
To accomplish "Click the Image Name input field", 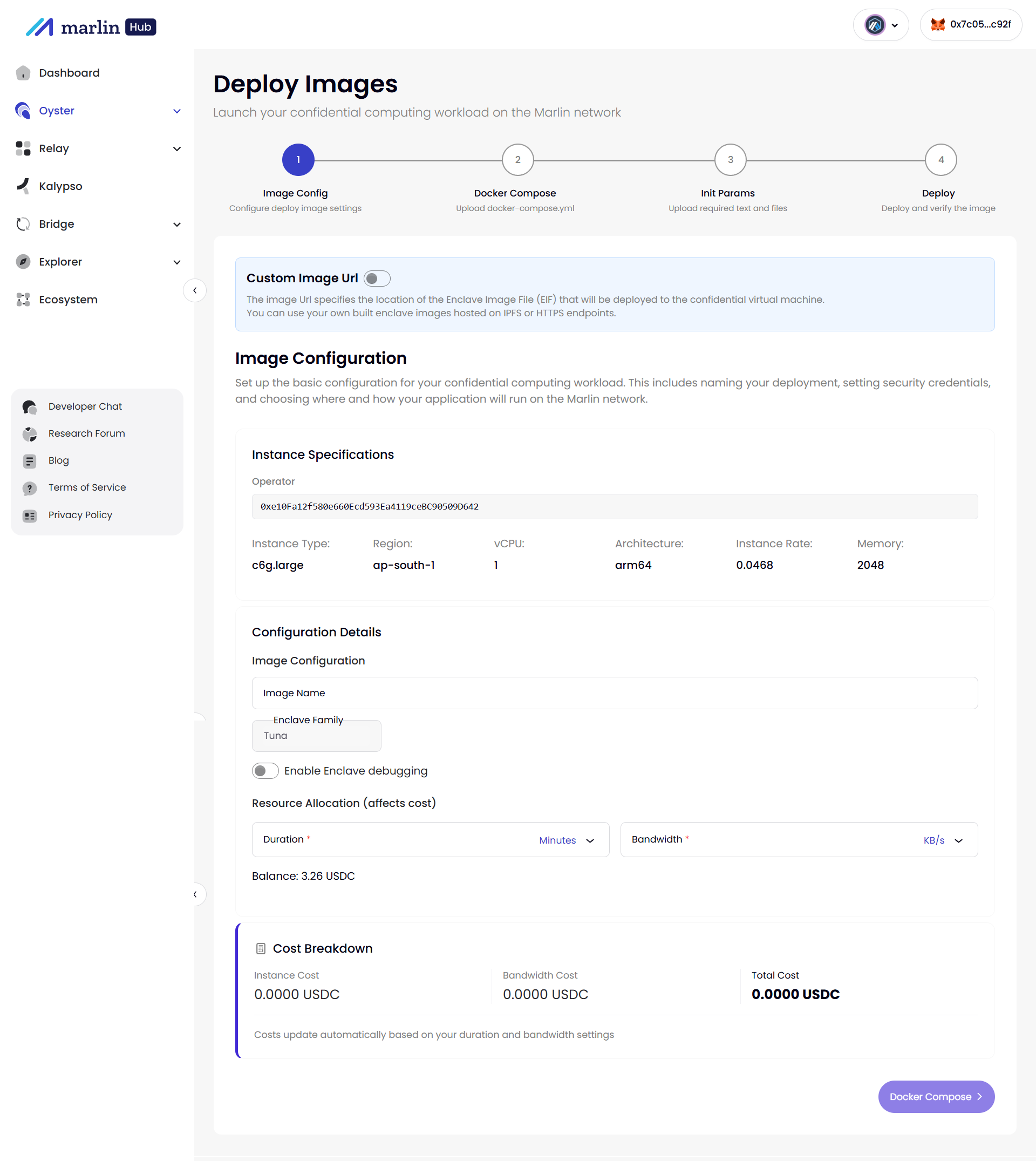I will pyautogui.click(x=614, y=693).
